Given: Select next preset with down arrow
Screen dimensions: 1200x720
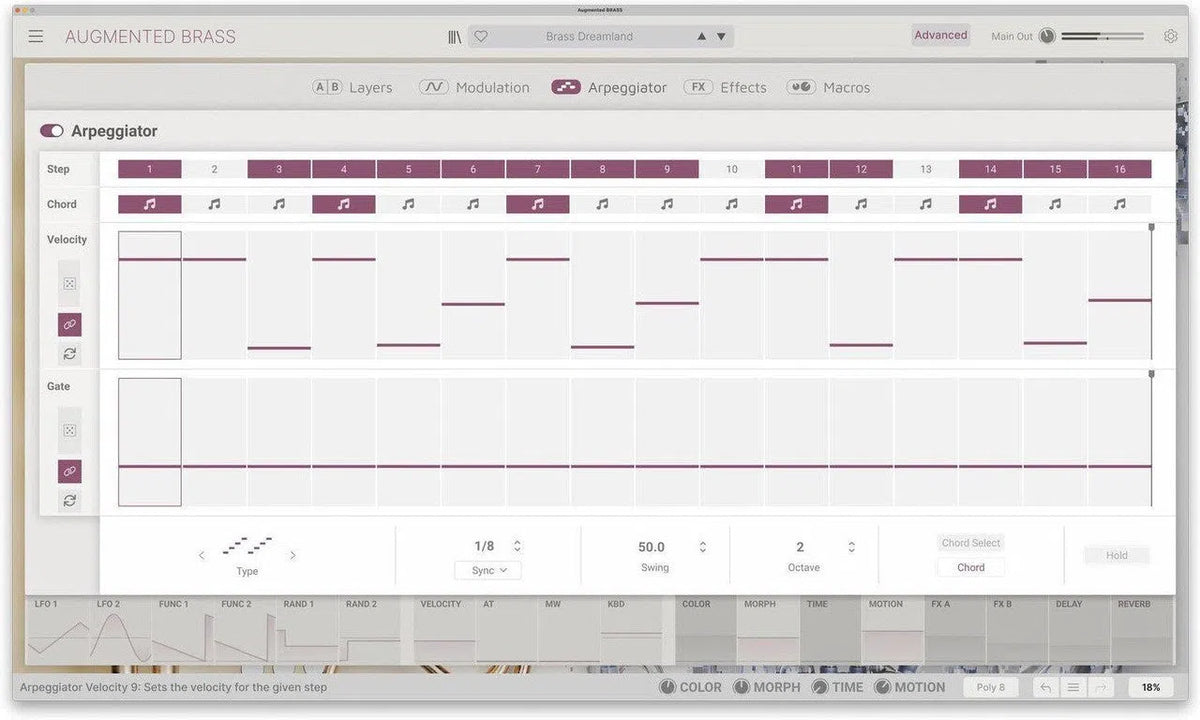Looking at the screenshot, I should pos(721,36).
